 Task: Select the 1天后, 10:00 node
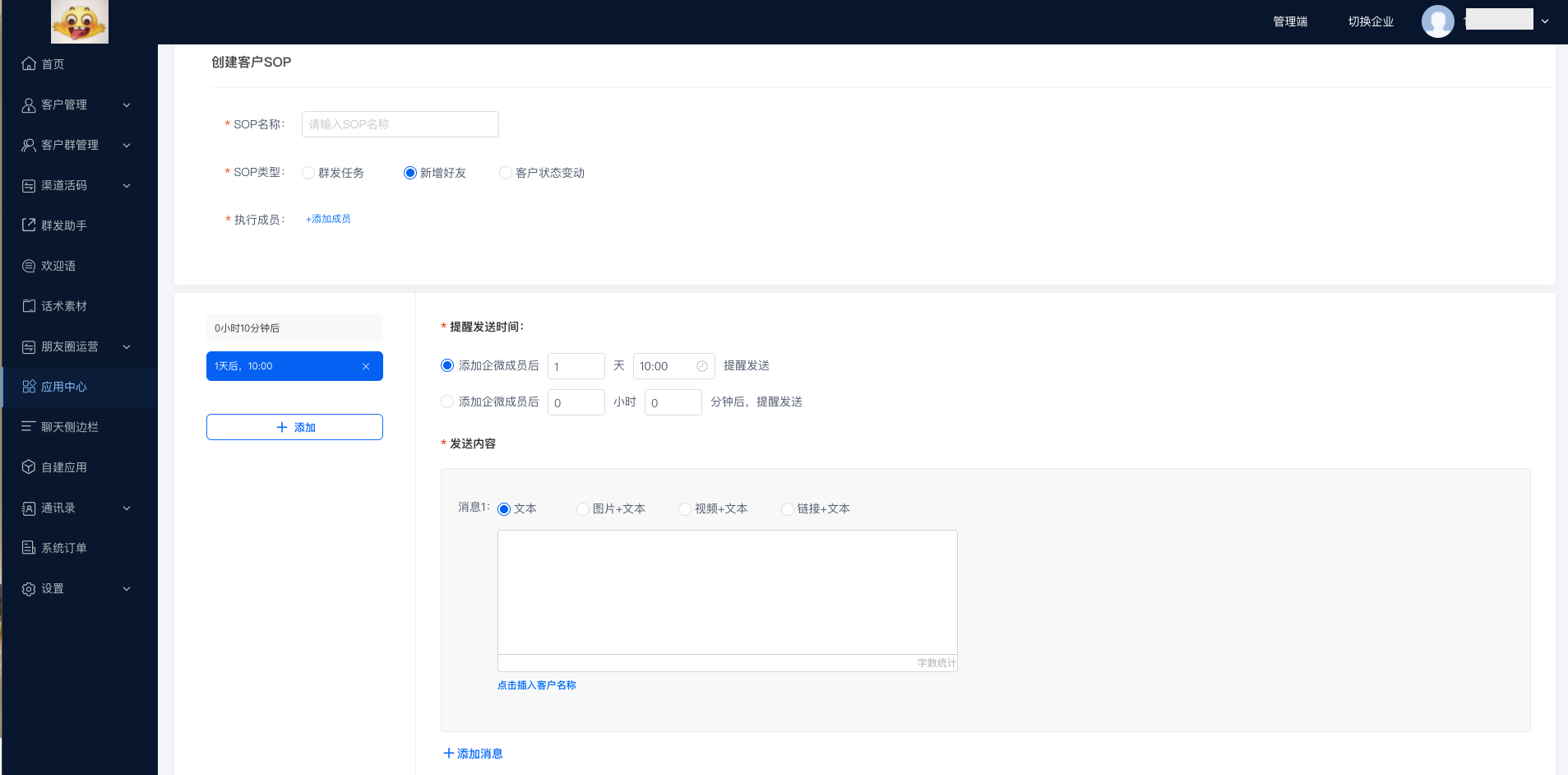tap(294, 366)
